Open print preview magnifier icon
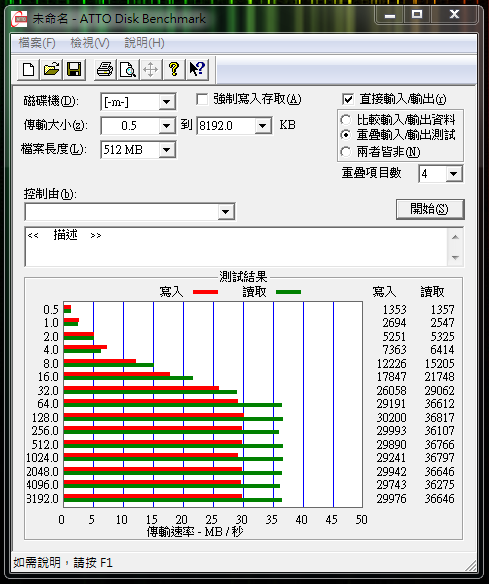Image resolution: width=489 pixels, height=584 pixels. point(128,69)
